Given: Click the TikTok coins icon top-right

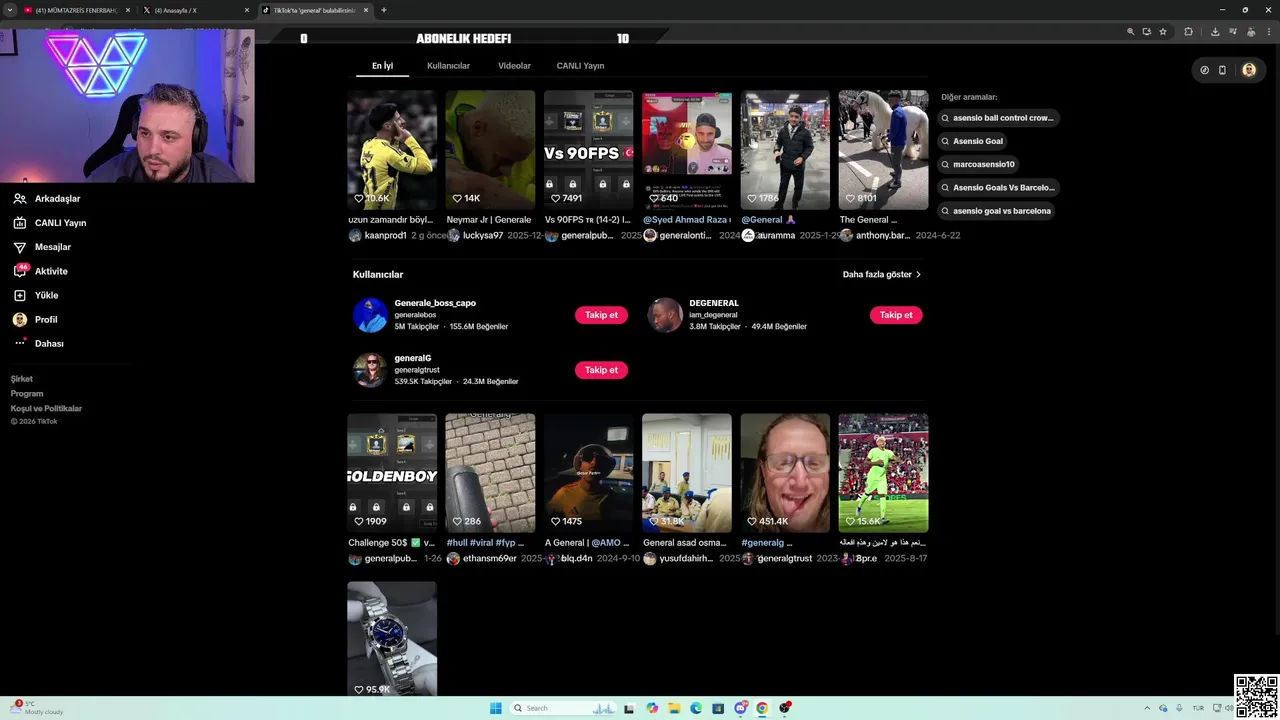Looking at the screenshot, I should pyautogui.click(x=1204, y=70).
